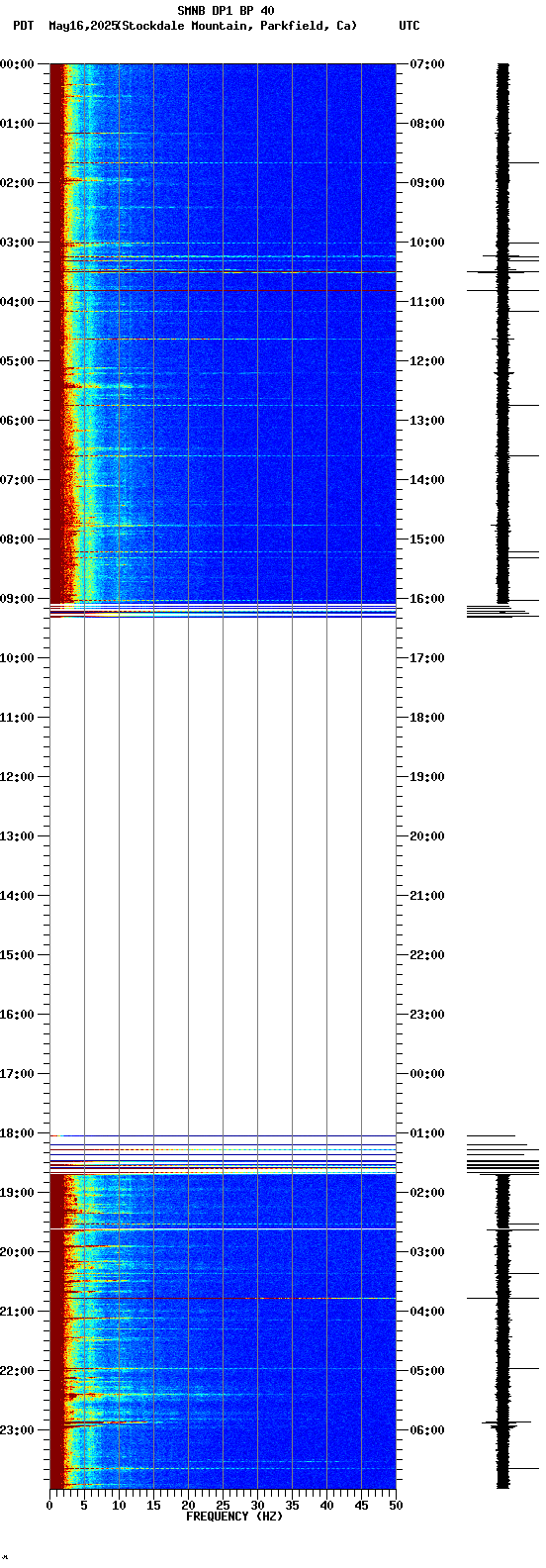
Task: Click the UTC axis label '05:00'
Action: 427,1371
